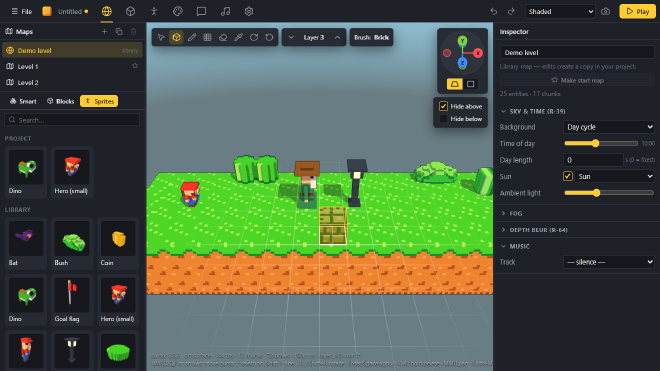Move down a layer with the chevron
The width and height of the screenshot is (660, 371).
(291, 37)
